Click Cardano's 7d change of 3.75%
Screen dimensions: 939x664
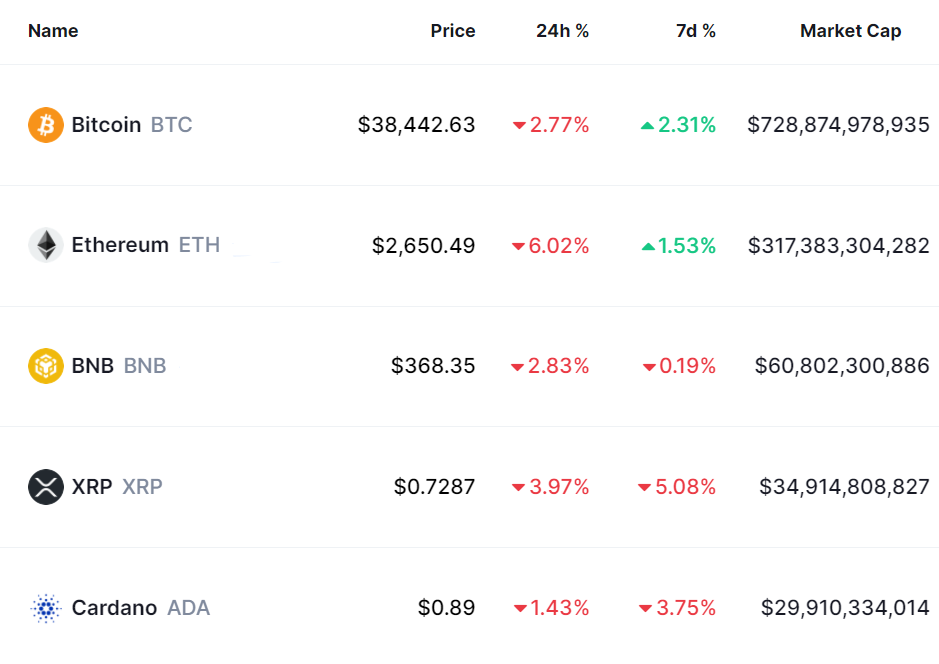686,608
